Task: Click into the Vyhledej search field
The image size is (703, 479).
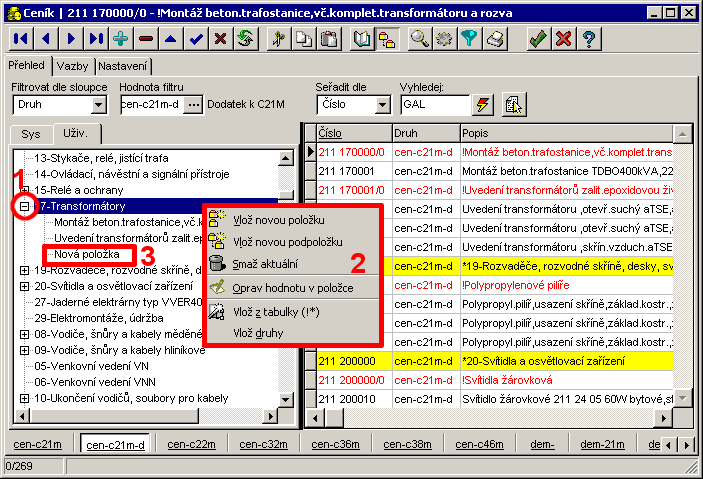Action: pos(432,104)
